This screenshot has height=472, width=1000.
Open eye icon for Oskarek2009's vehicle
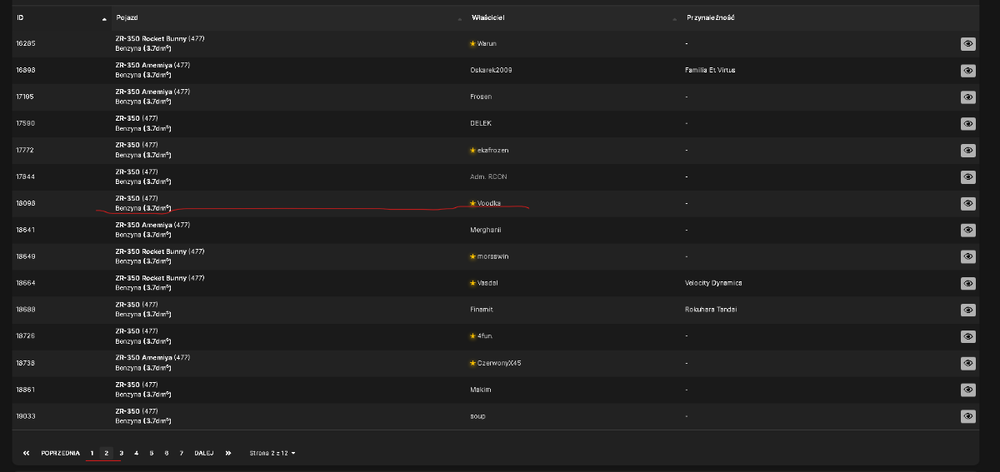tap(968, 70)
